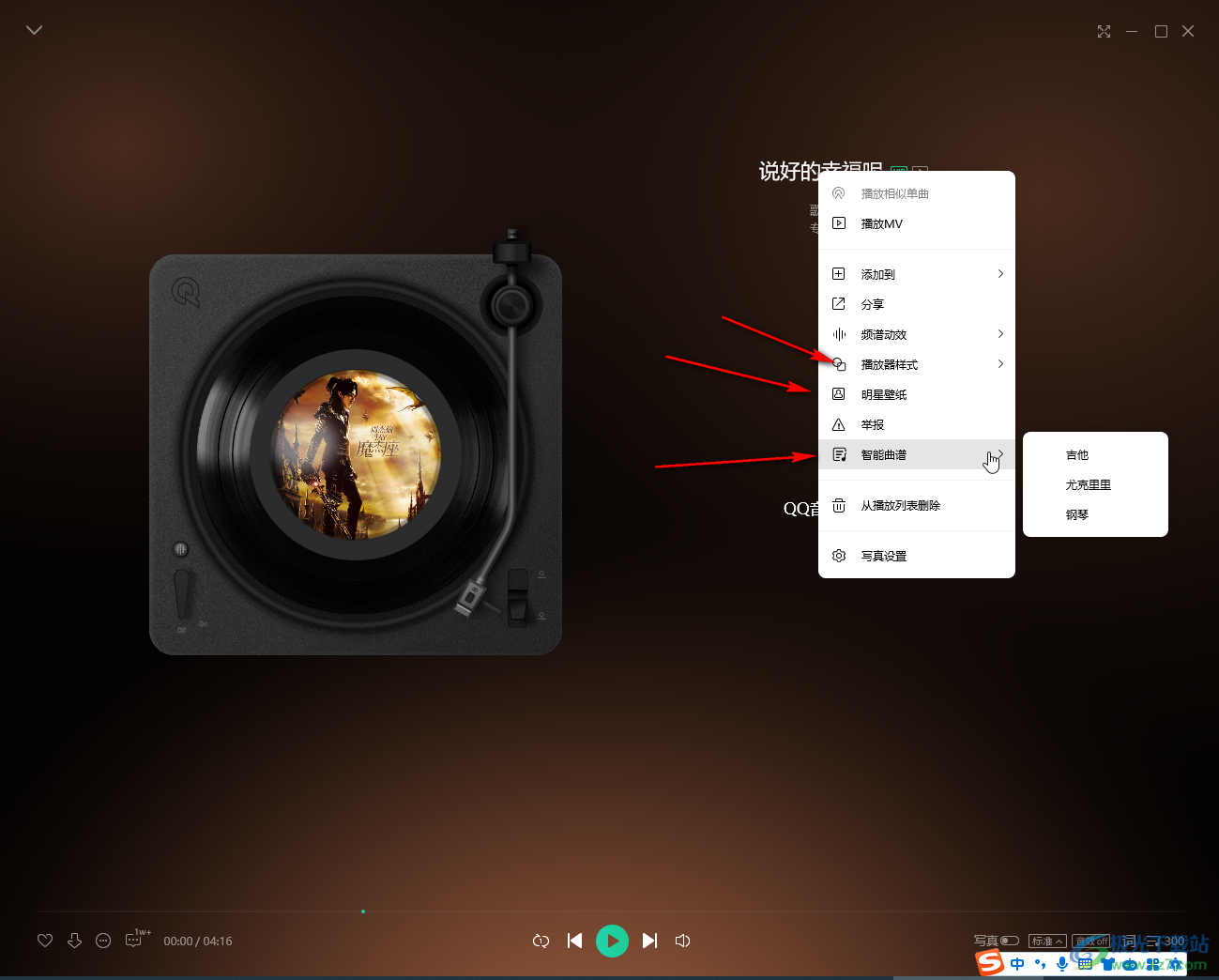The width and height of the screenshot is (1219, 980).
Task: Select 分享 in the context menu
Action: coord(917,304)
